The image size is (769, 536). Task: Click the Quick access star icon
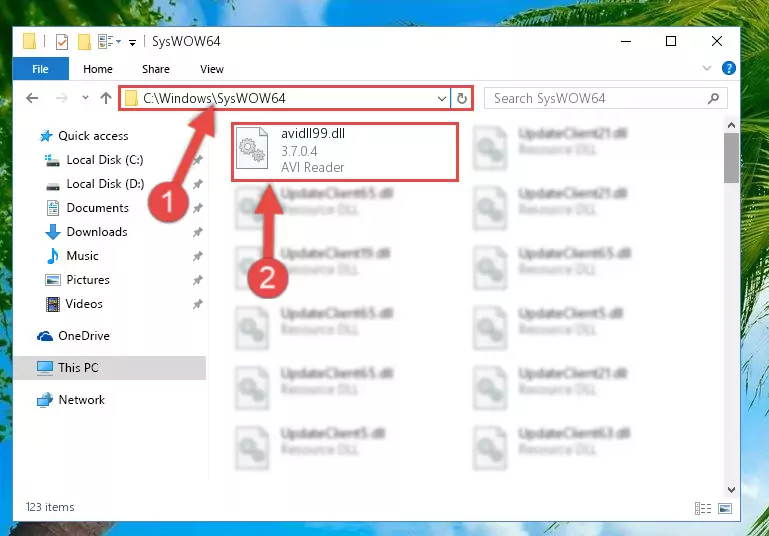click(46, 136)
